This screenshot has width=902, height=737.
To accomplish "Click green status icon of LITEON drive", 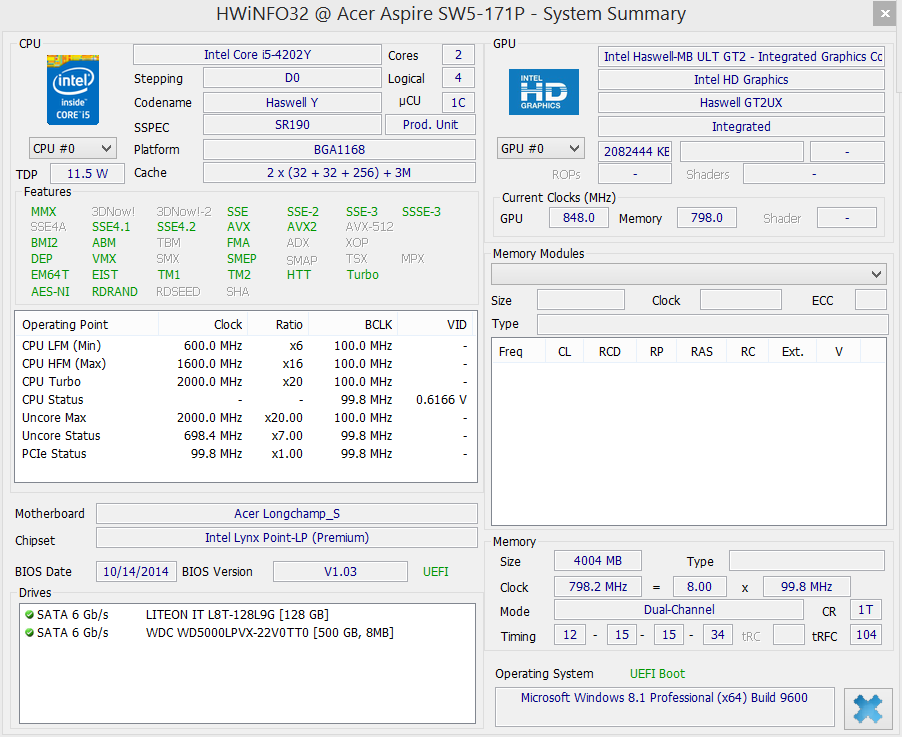I will 29,614.
